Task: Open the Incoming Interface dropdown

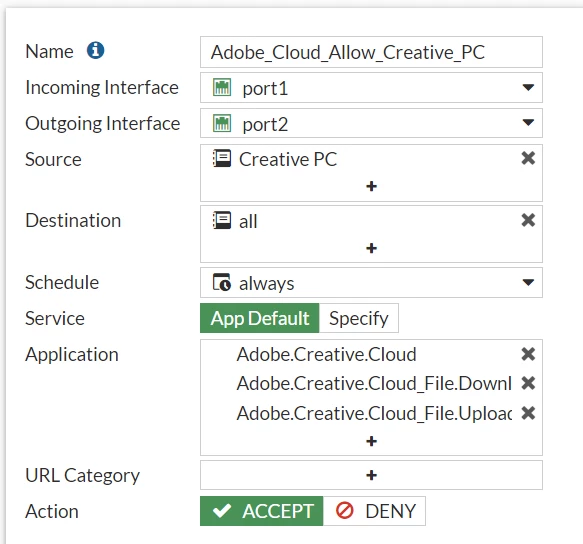Action: point(371,88)
